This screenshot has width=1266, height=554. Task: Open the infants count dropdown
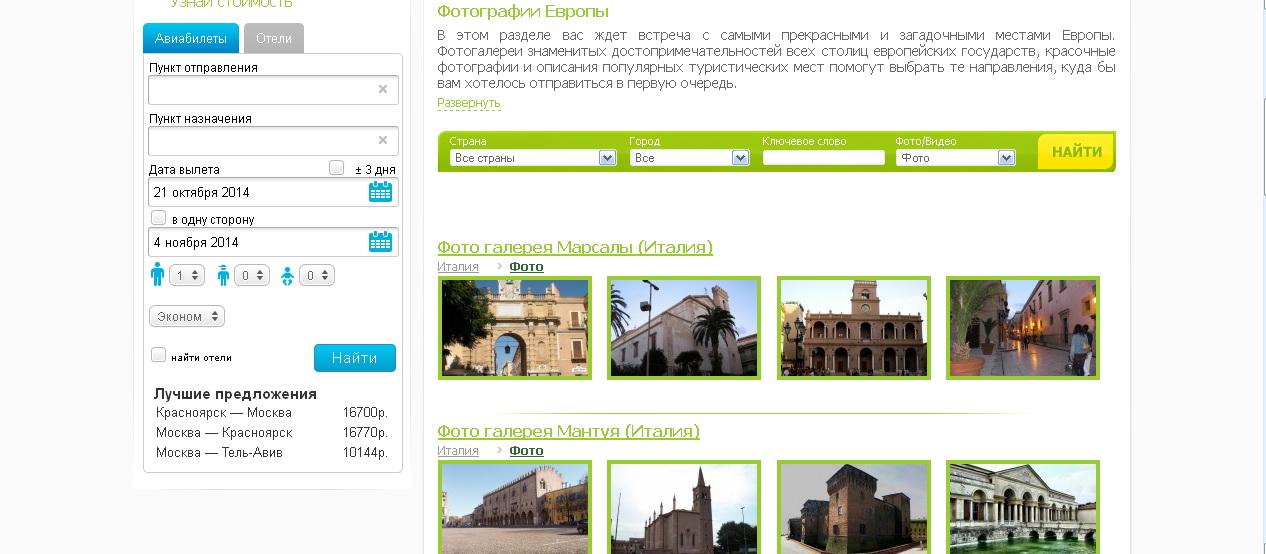[317, 275]
